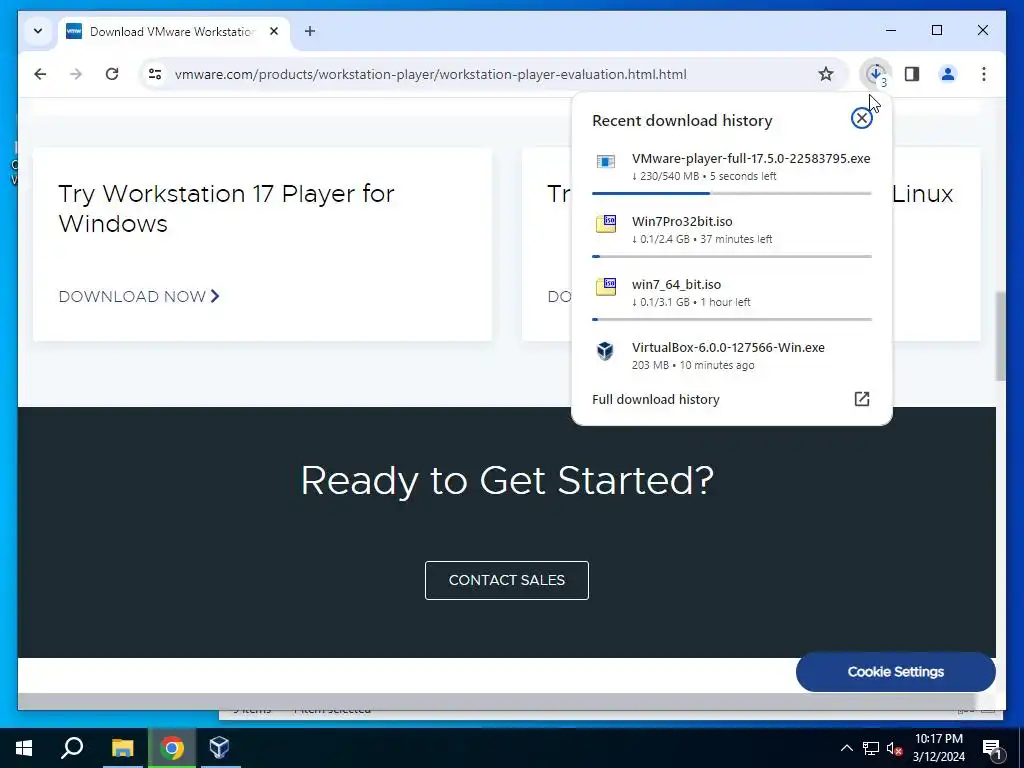1024x768 pixels.
Task: Select win7_64_bit.iso download entry text
Action: (x=676, y=285)
